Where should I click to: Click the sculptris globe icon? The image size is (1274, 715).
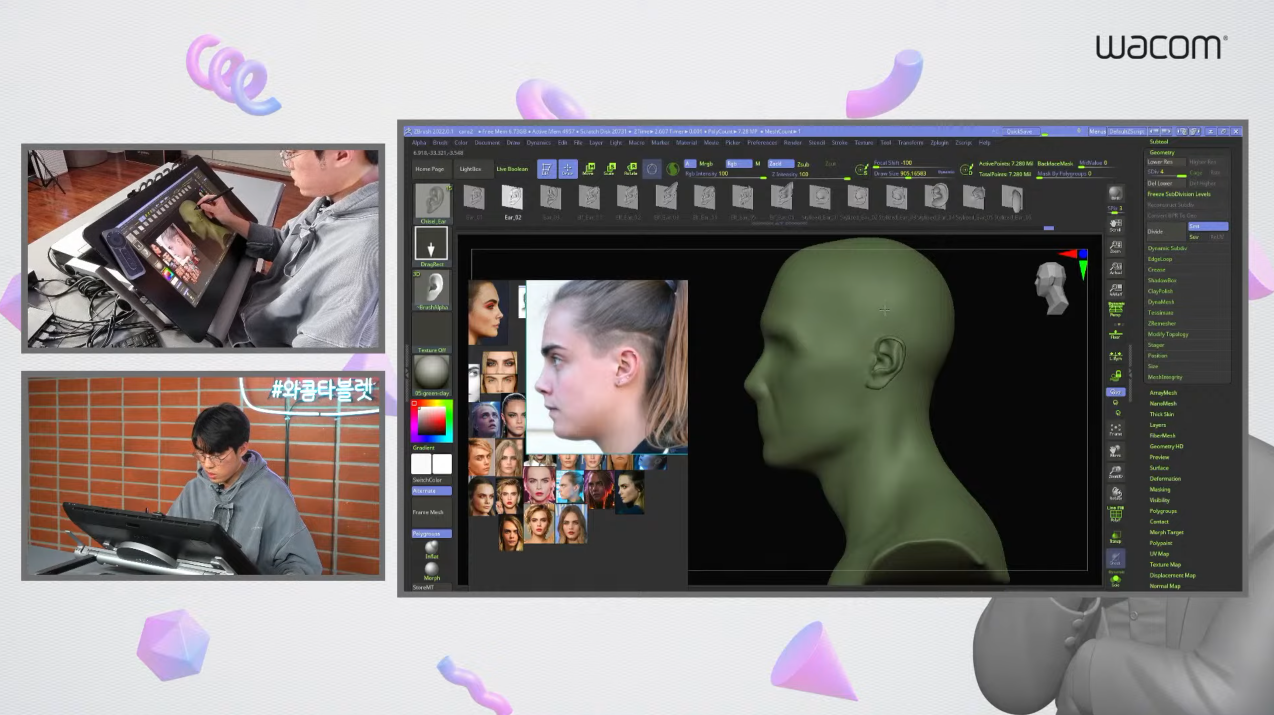[x=673, y=169]
